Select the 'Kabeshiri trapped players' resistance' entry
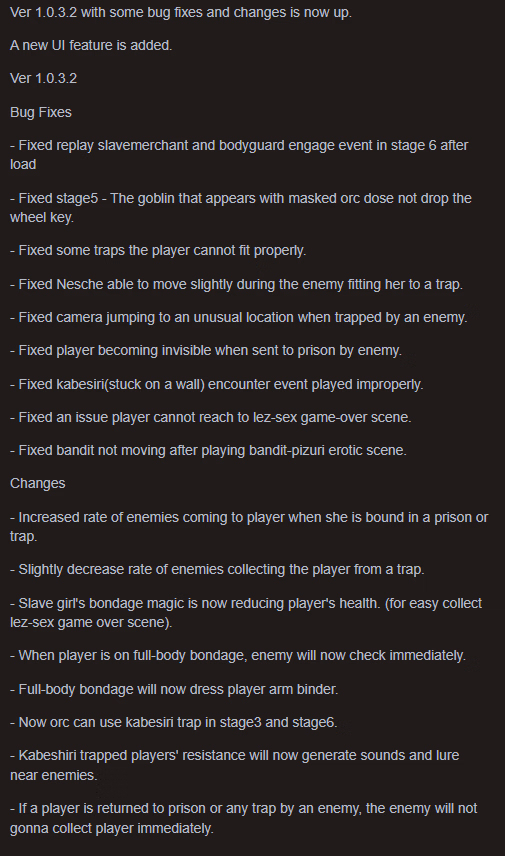 (235, 765)
